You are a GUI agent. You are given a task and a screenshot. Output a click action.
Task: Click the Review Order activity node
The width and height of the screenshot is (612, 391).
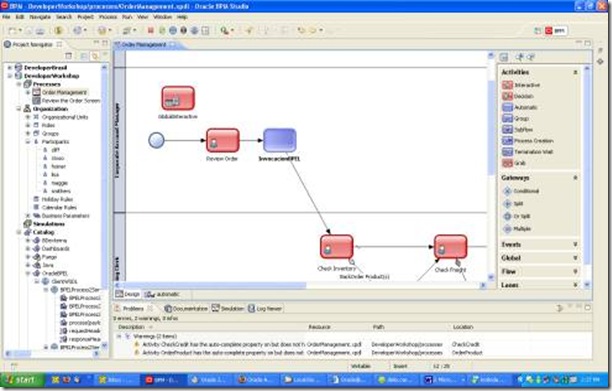(222, 140)
